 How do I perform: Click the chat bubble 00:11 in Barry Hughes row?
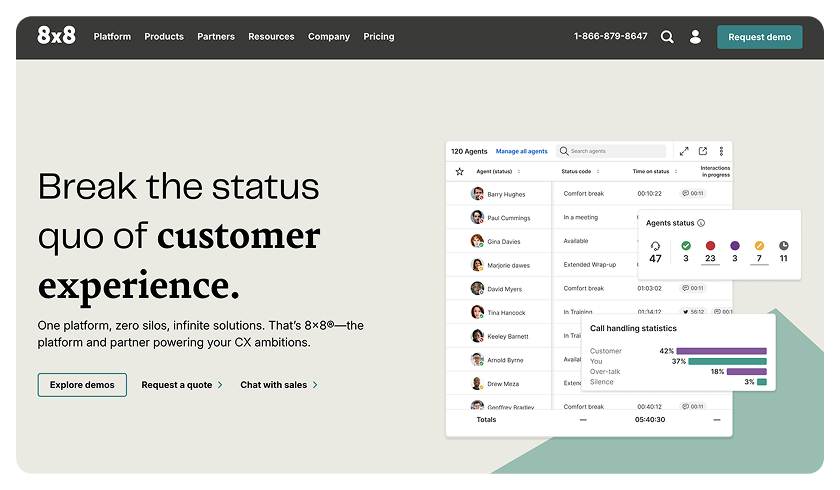[693, 193]
